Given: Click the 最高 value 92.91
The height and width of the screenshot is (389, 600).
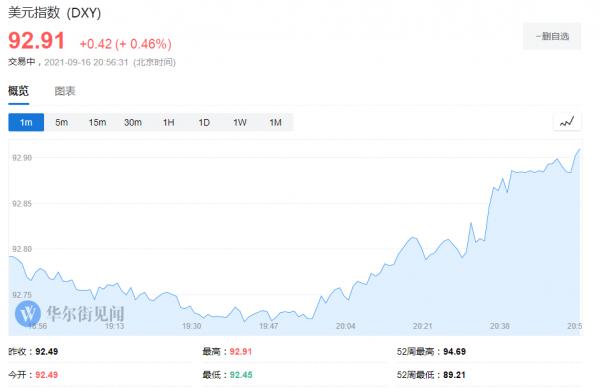Looking at the screenshot, I should point(241,352).
